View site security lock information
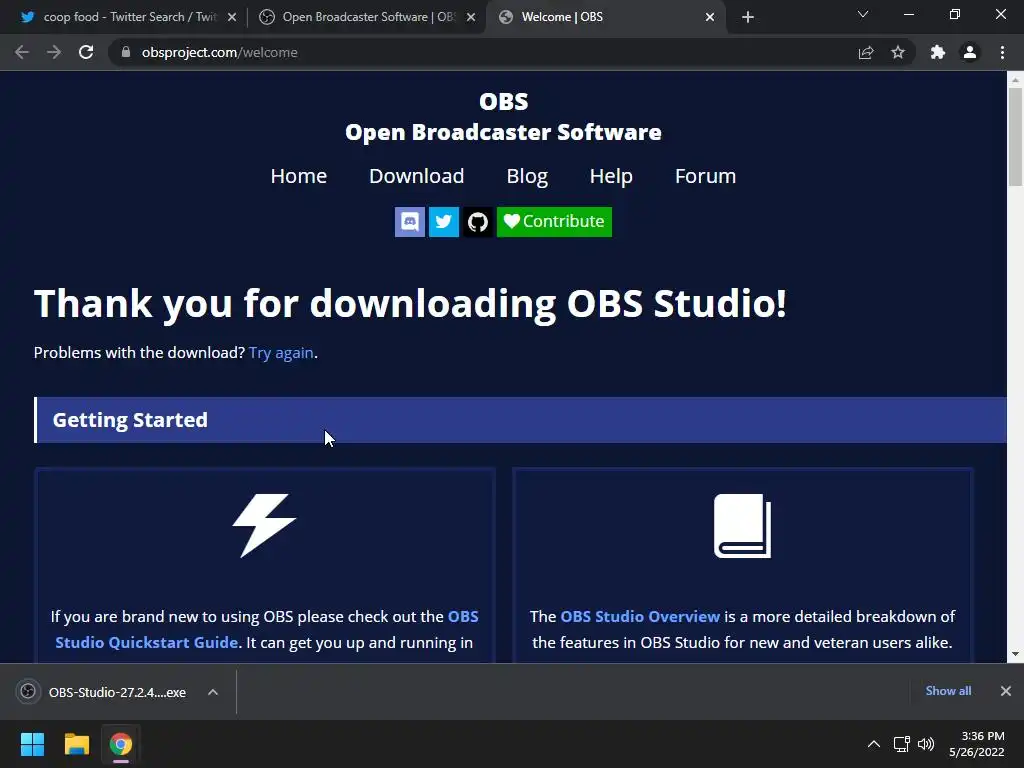The width and height of the screenshot is (1024, 768). [126, 52]
